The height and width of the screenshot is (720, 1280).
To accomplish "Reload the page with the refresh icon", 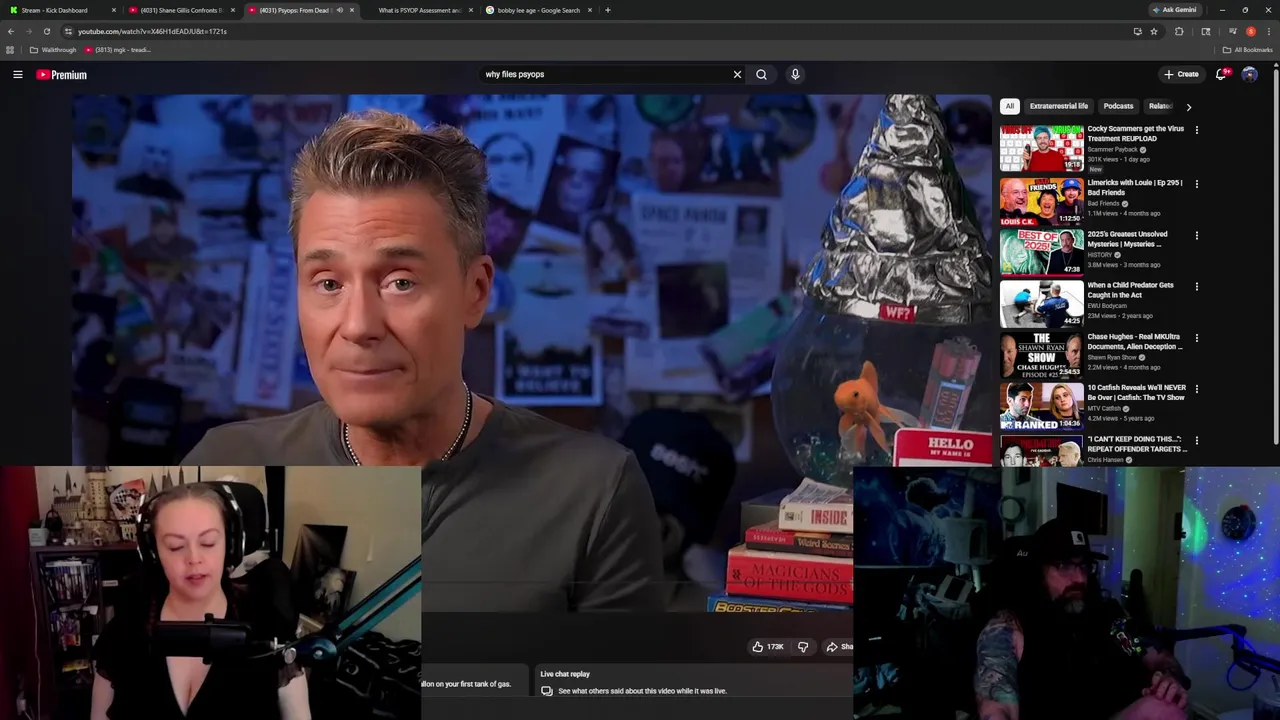I will [46, 31].
